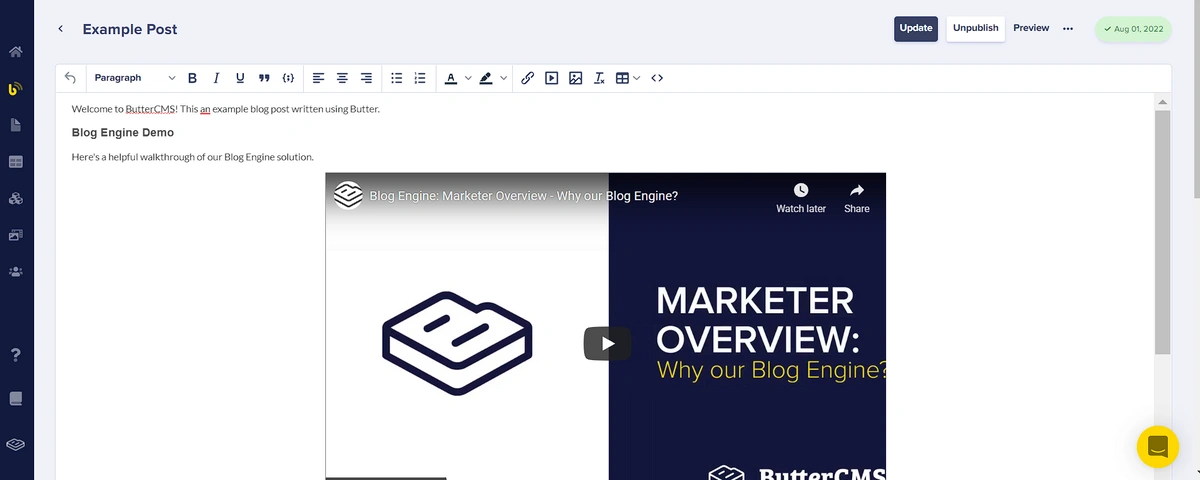Open the table-layout collections icon in sidebar
1200x480 pixels.
click(16, 162)
